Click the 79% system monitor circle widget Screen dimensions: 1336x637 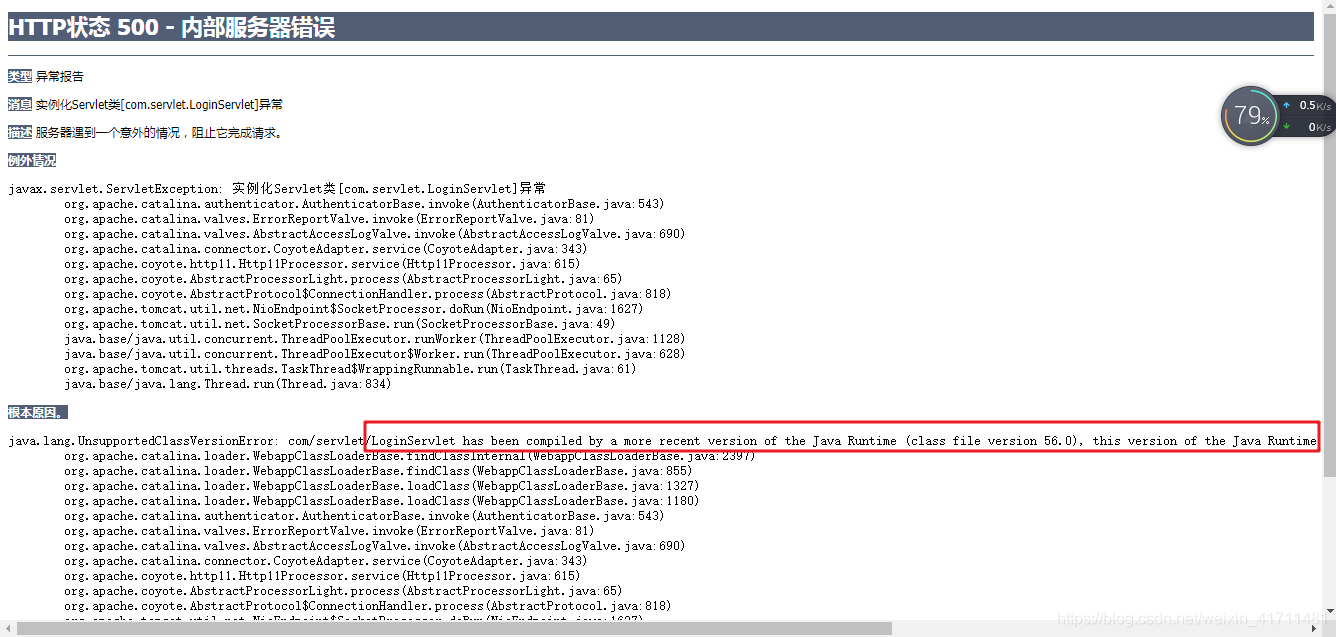[x=1248, y=116]
